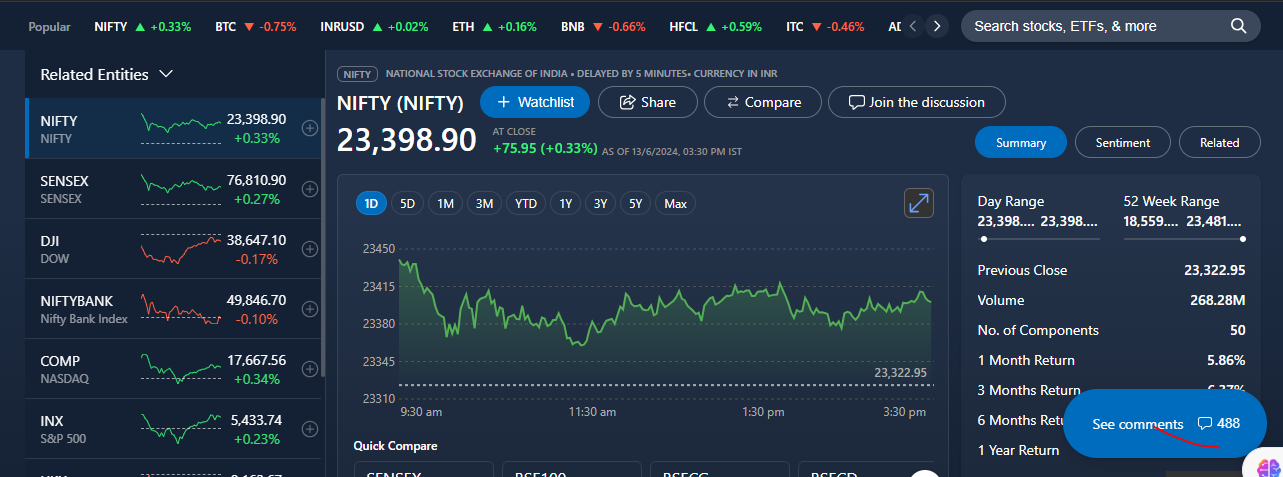Select the 5D chart range
The width and height of the screenshot is (1283, 477).
(x=407, y=203)
